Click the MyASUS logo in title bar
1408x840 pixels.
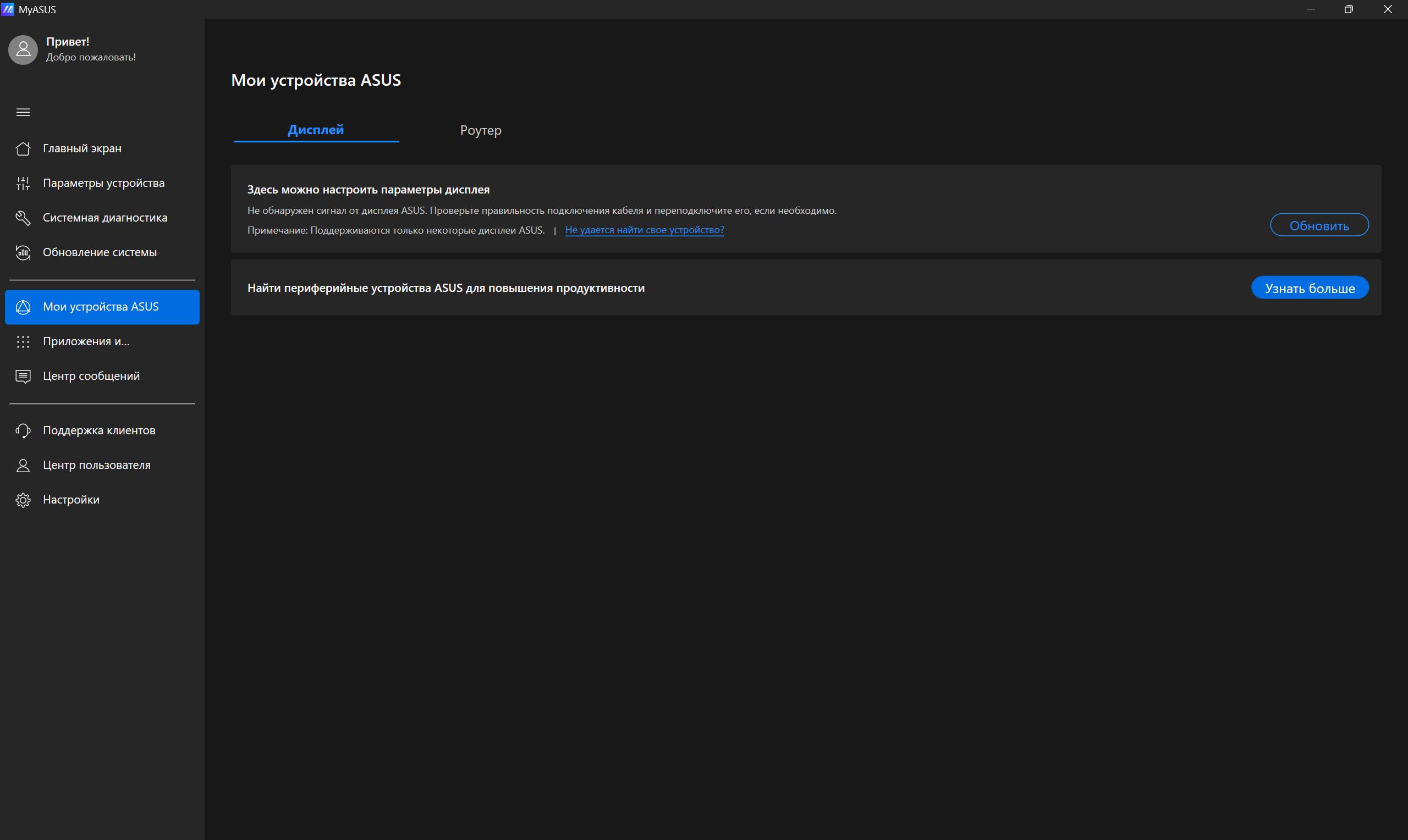7,9
